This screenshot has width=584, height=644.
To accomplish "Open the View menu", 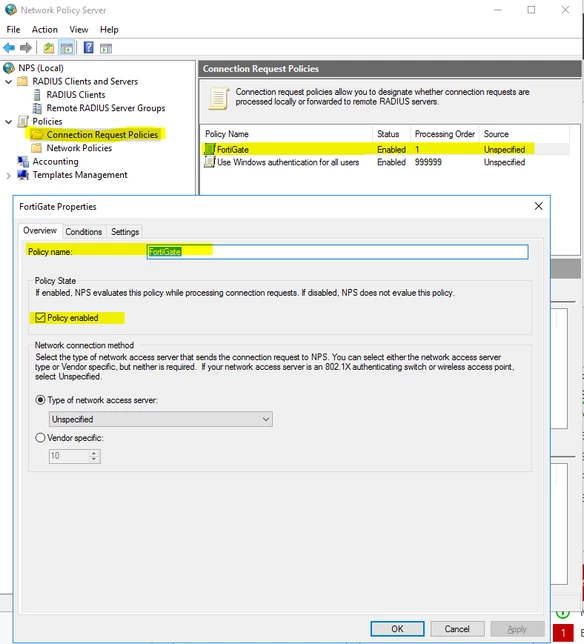I will (78, 30).
